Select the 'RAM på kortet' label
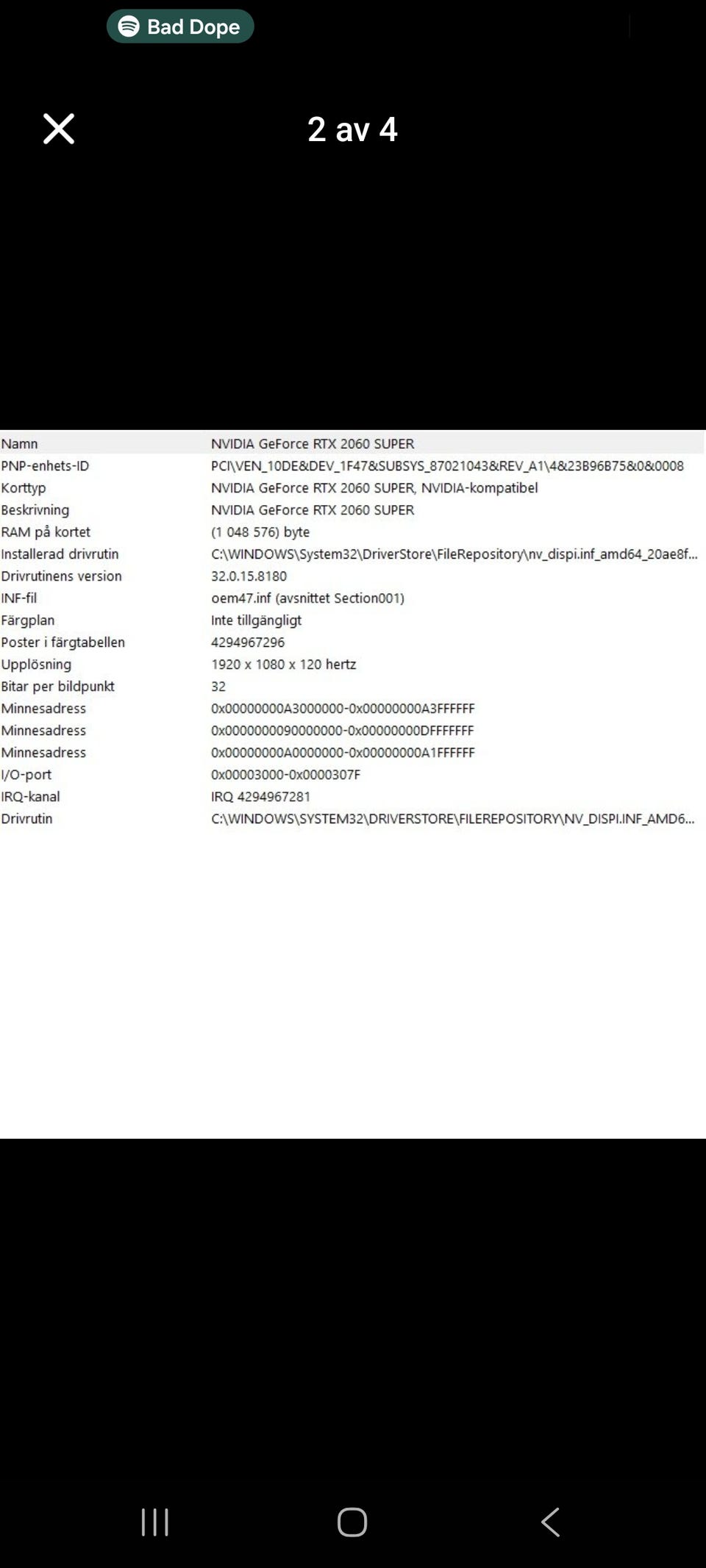This screenshot has height=1568, width=706. [x=46, y=531]
